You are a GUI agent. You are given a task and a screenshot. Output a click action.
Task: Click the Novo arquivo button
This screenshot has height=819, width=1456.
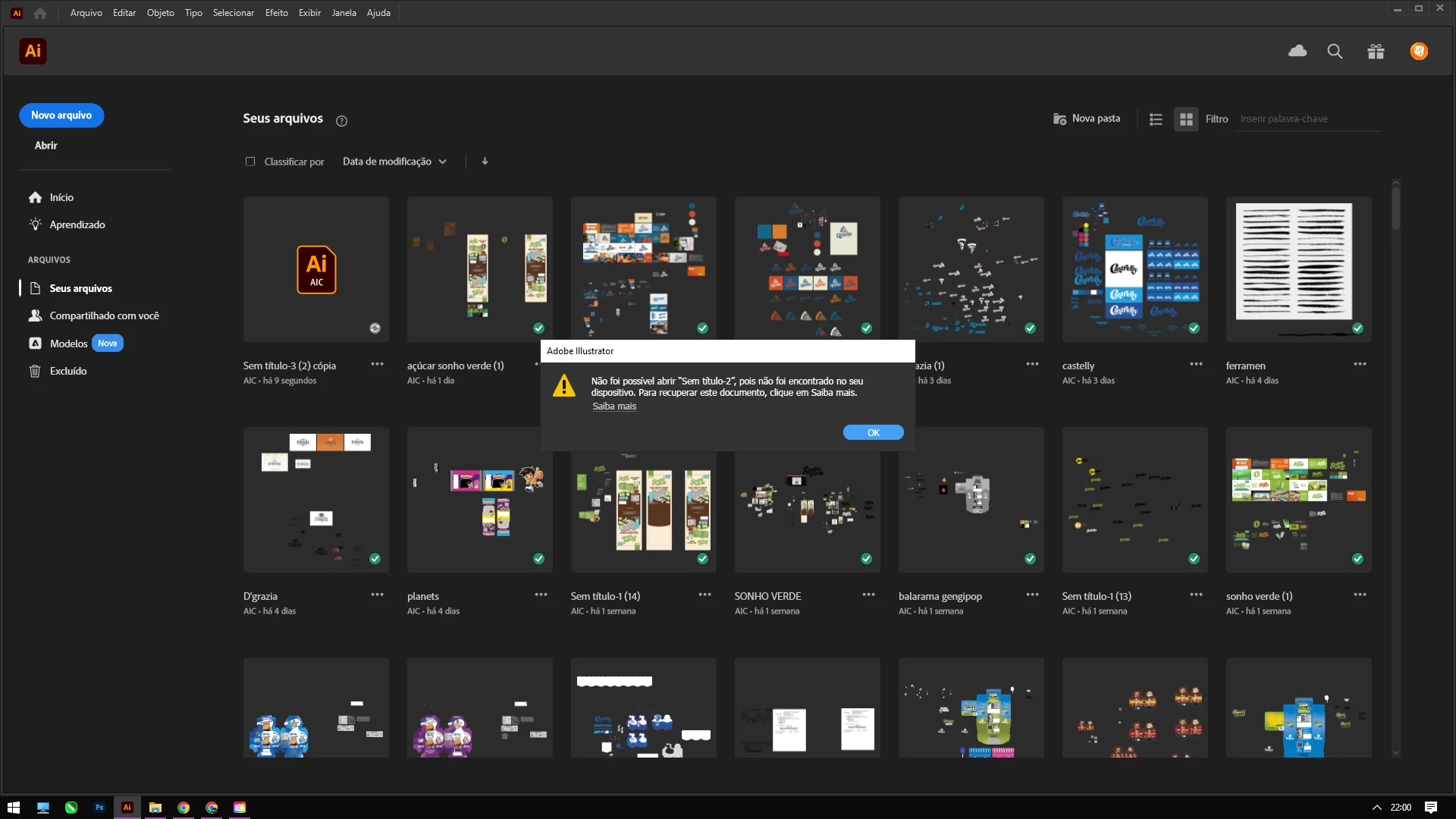[61, 115]
